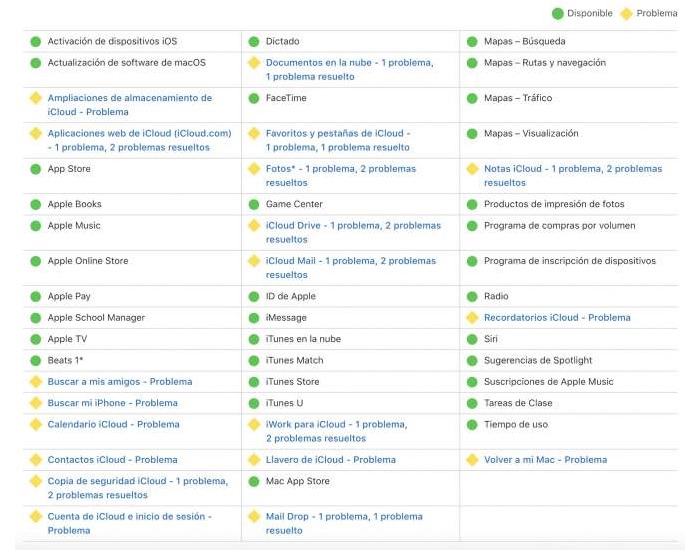Open Calendario iCloud - Problema link
This screenshot has height=550, width=700.
click(x=113, y=424)
